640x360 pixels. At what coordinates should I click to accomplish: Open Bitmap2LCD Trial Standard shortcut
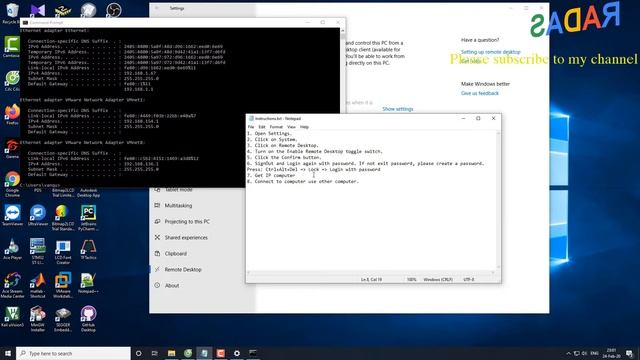(63, 218)
